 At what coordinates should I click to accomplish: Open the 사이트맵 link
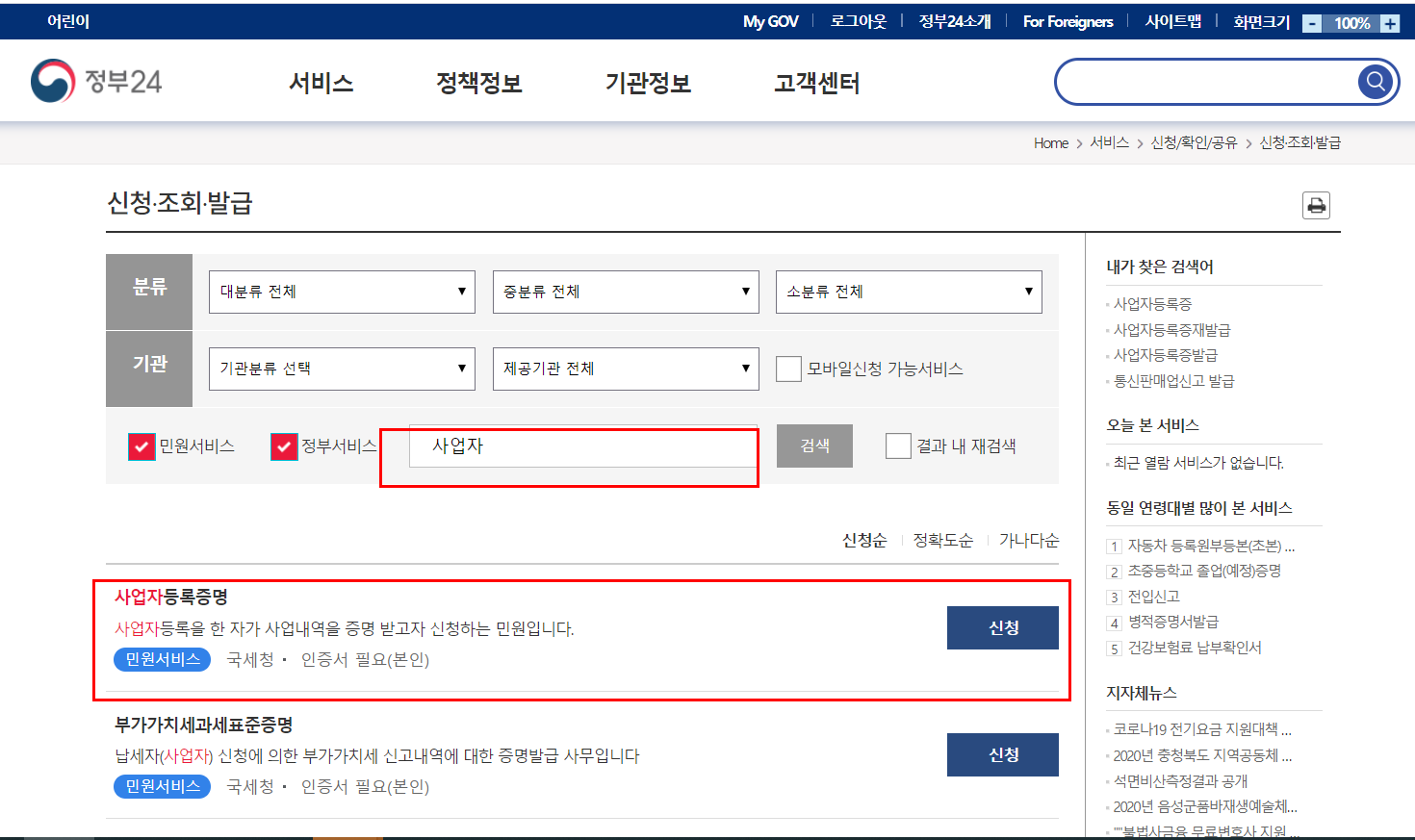[1173, 21]
